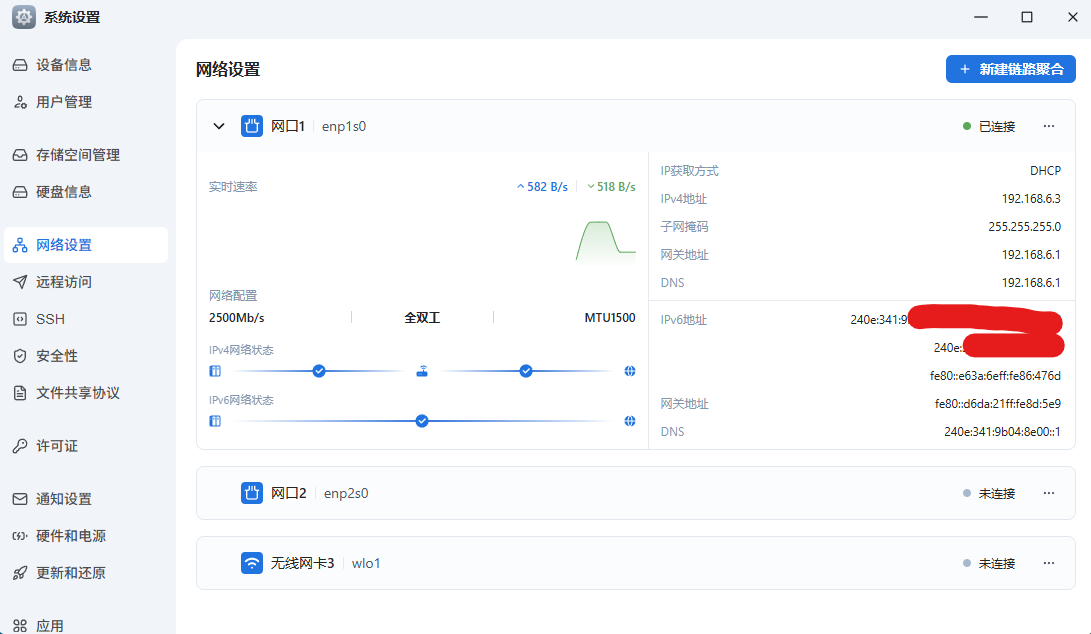Click the SSH terminal icon in sidebar
Image resolution: width=1091 pixels, height=634 pixels.
20,319
